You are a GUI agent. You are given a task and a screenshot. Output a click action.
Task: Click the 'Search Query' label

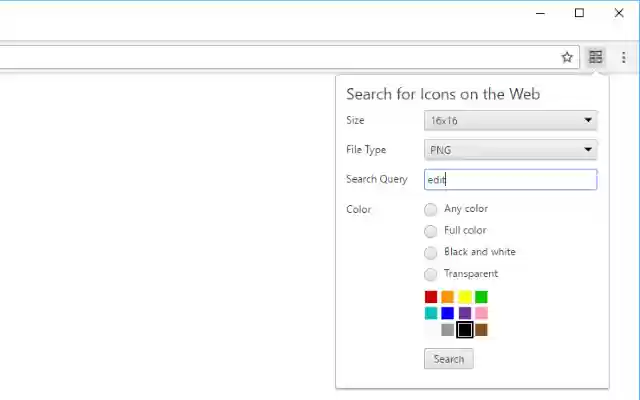377,179
